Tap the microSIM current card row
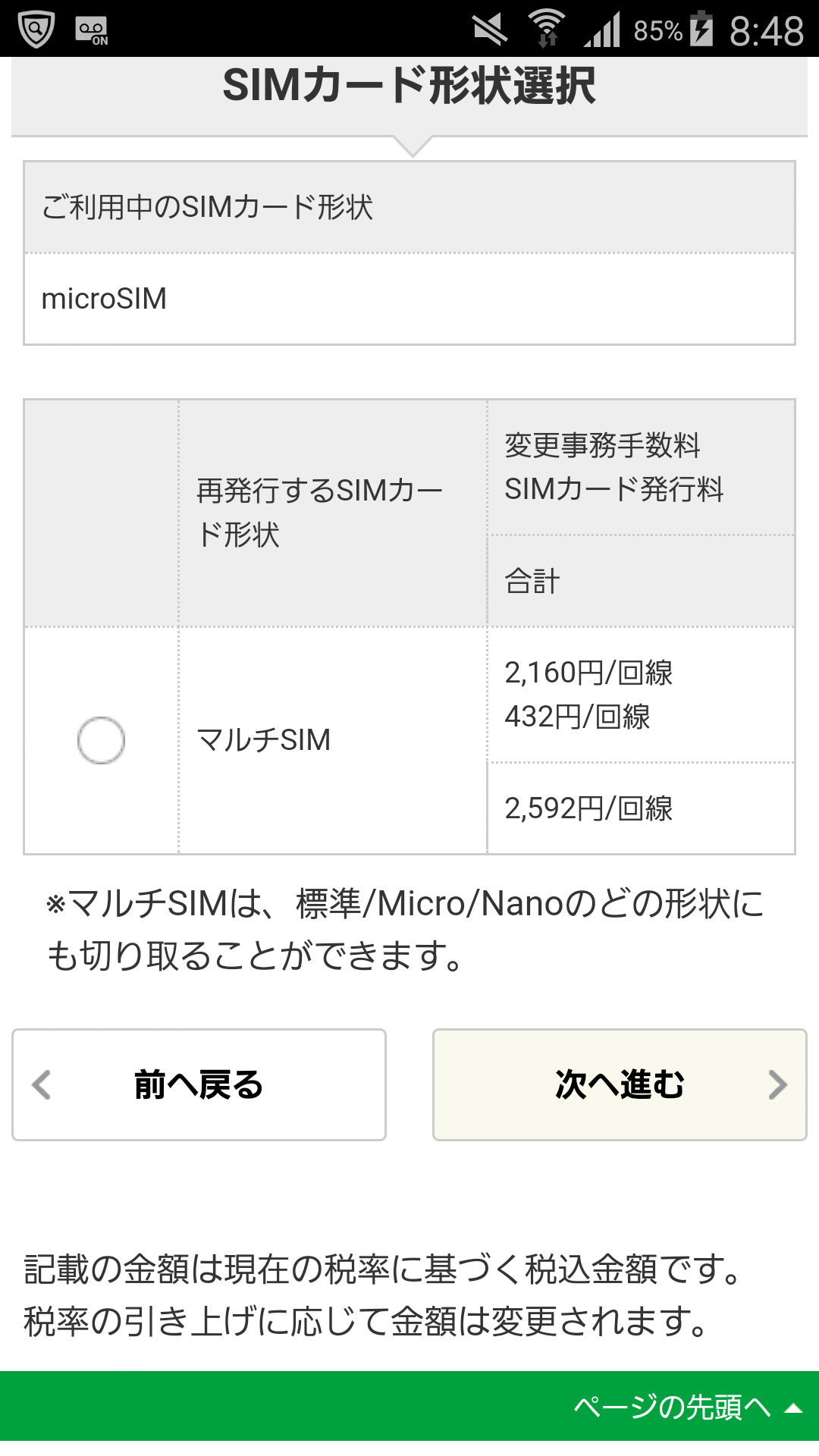 409,299
